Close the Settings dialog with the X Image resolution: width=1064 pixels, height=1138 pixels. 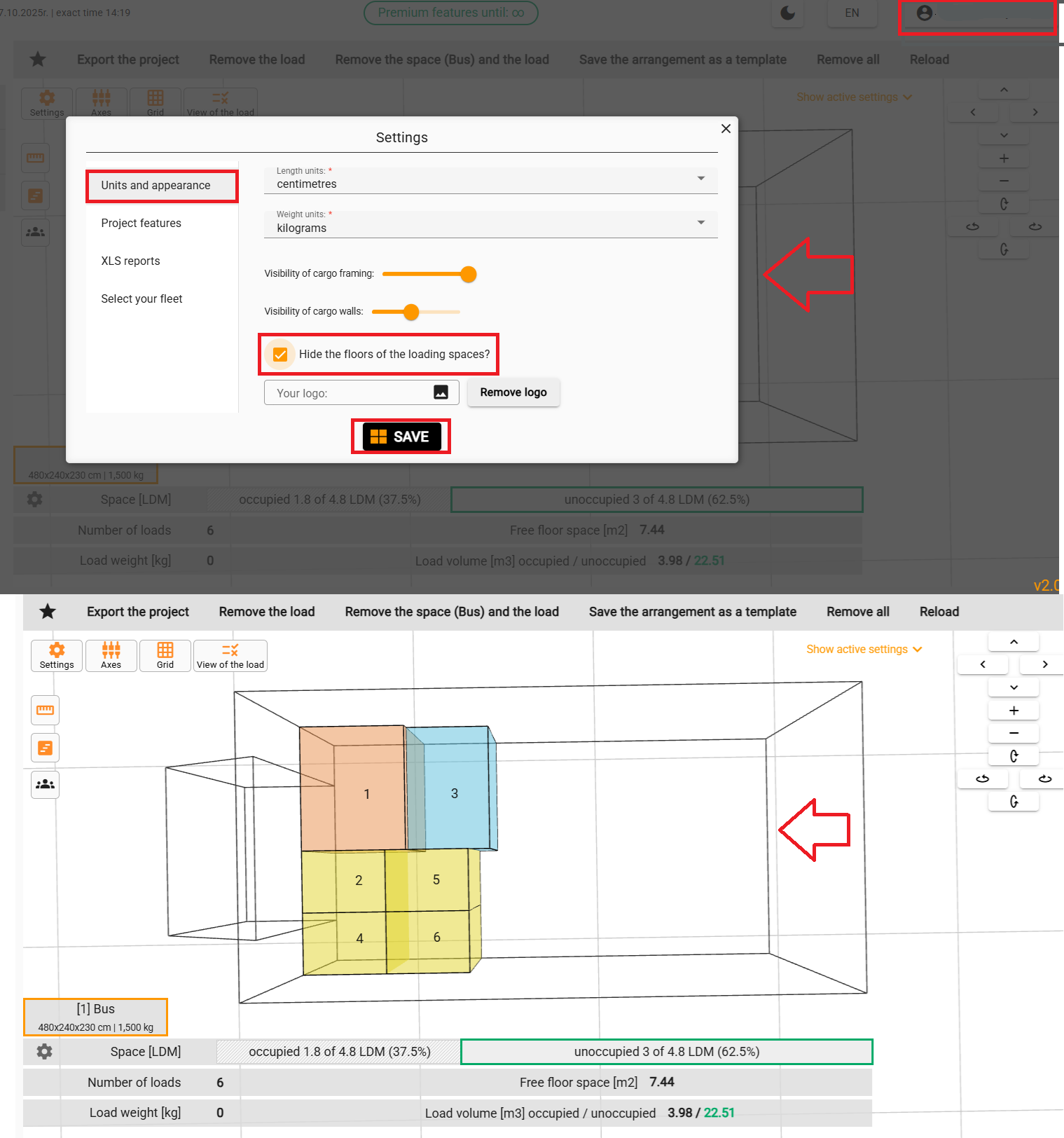point(726,129)
